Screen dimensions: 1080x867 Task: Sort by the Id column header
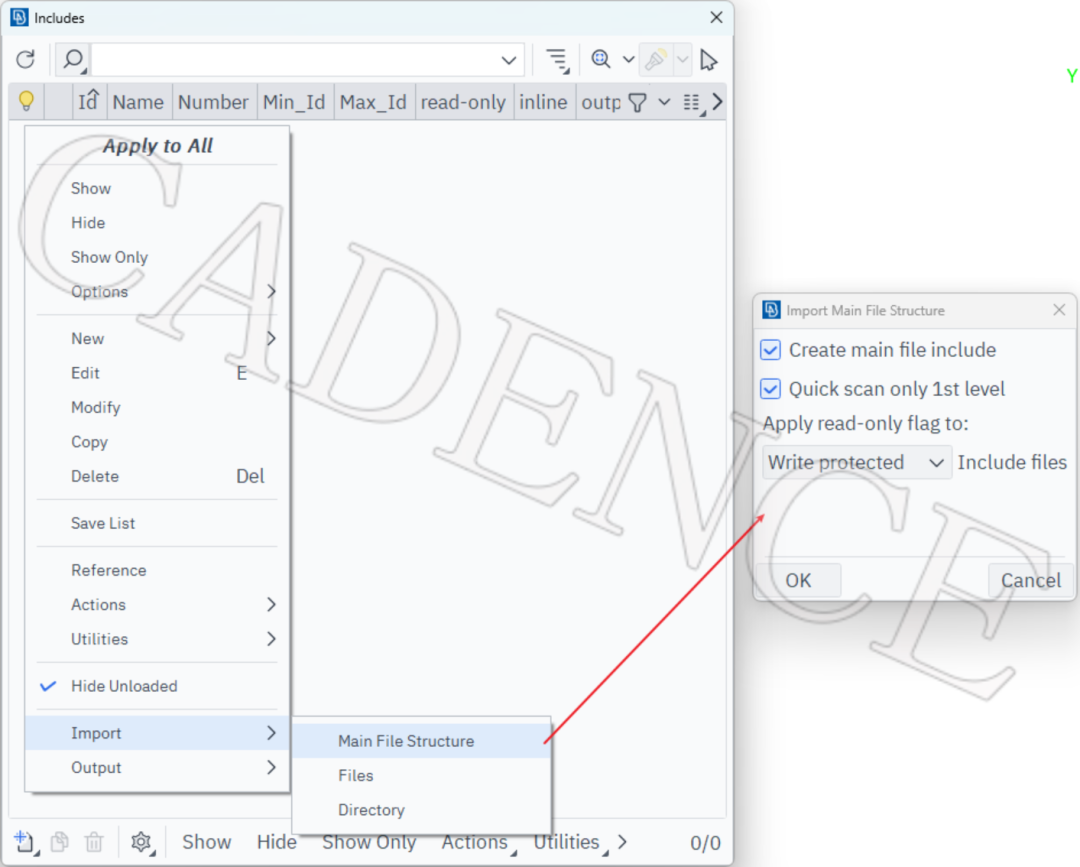pyautogui.click(x=90, y=102)
